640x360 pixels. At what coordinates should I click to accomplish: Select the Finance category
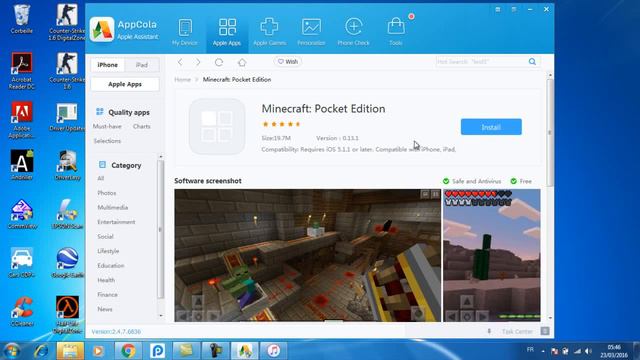coord(107,295)
